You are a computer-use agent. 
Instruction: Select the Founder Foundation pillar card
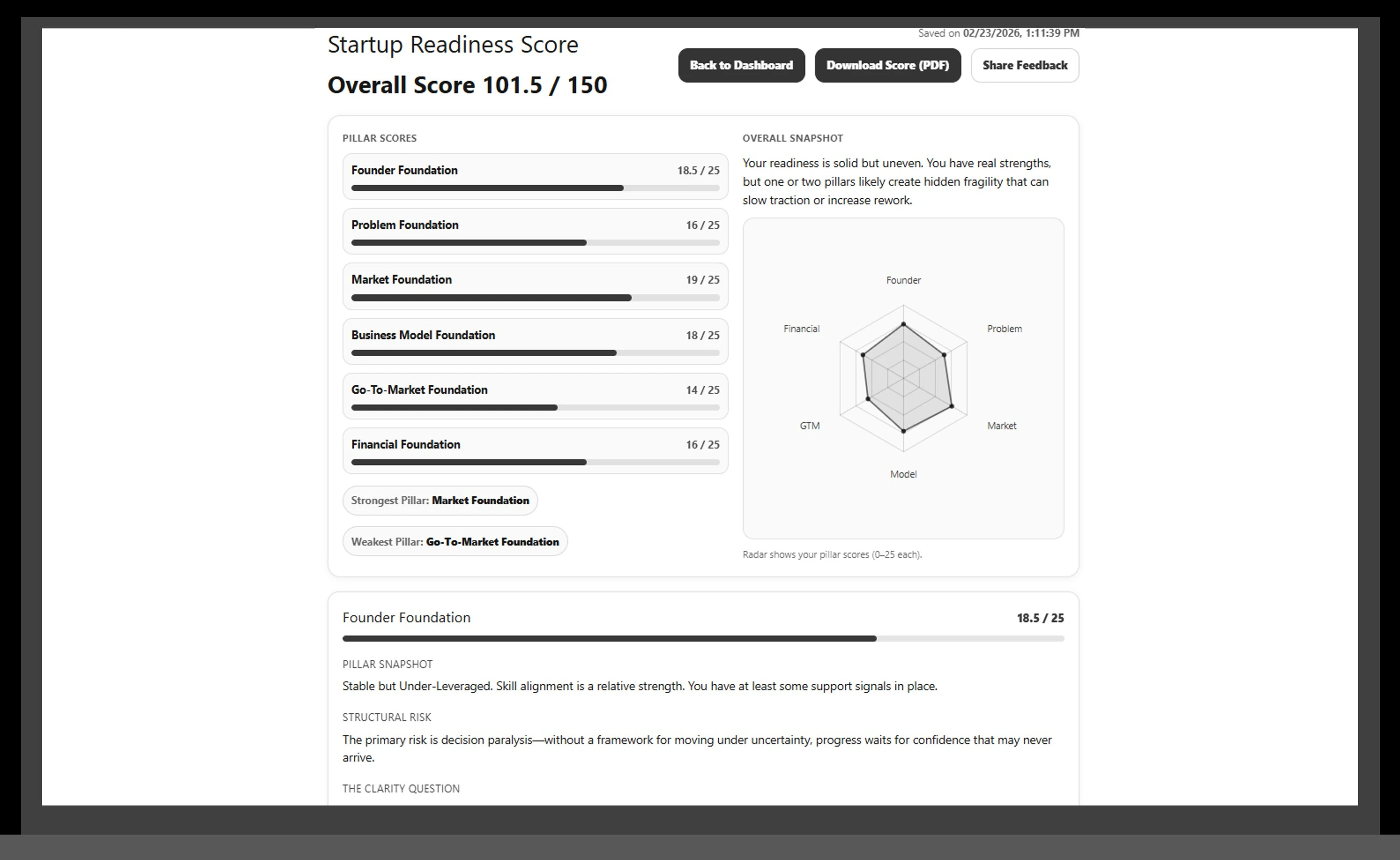pyautogui.click(x=535, y=176)
